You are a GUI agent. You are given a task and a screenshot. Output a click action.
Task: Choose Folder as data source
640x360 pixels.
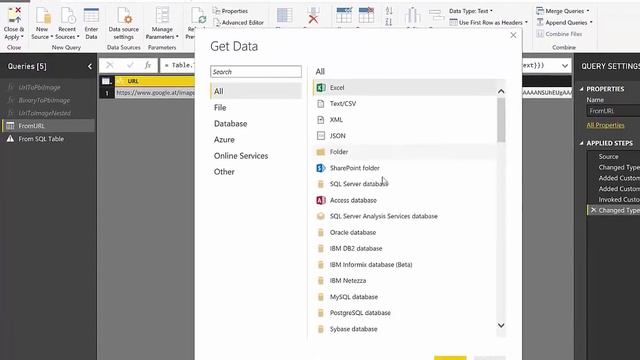404,152
